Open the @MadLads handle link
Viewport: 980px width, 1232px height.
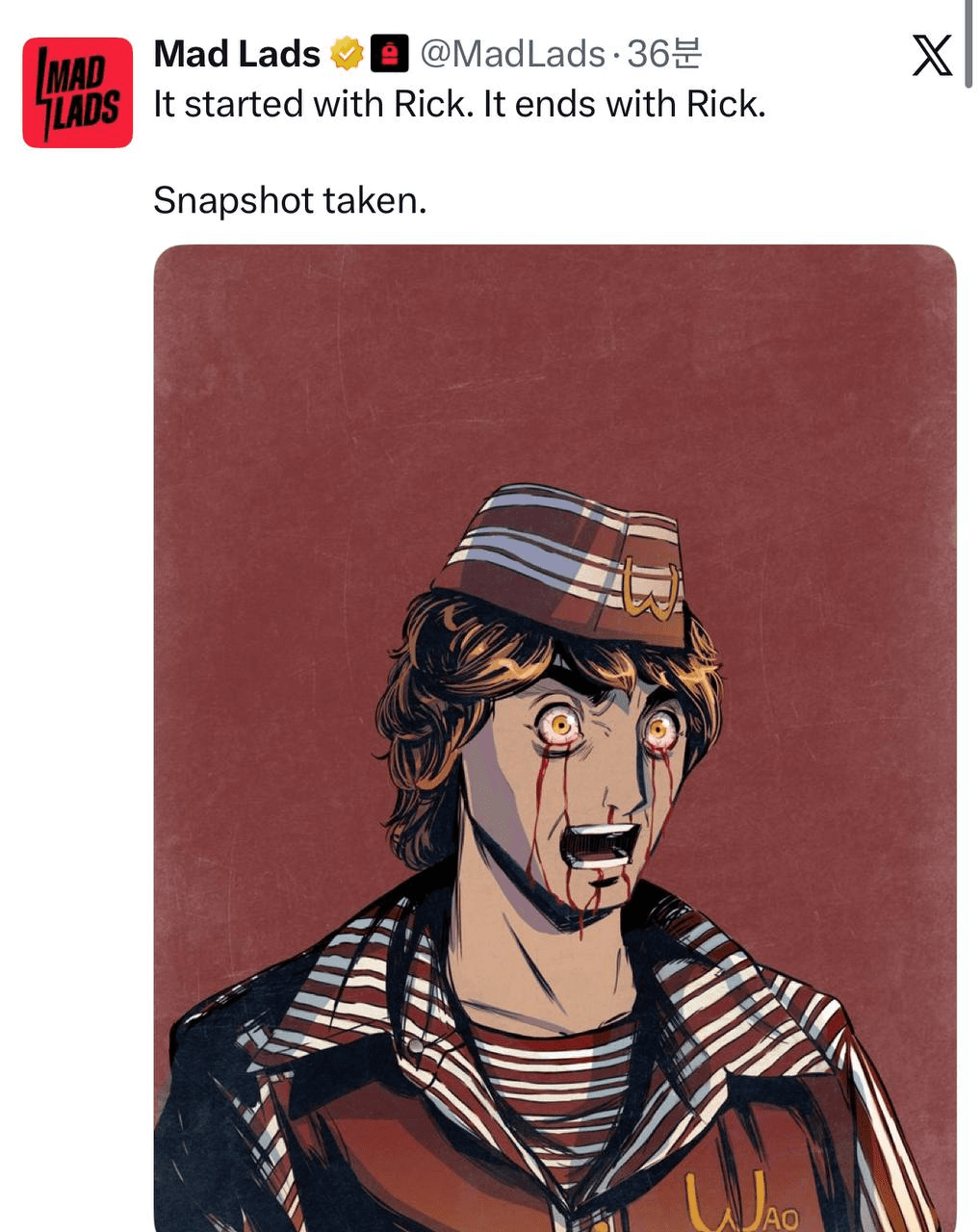pyautogui.click(x=511, y=54)
